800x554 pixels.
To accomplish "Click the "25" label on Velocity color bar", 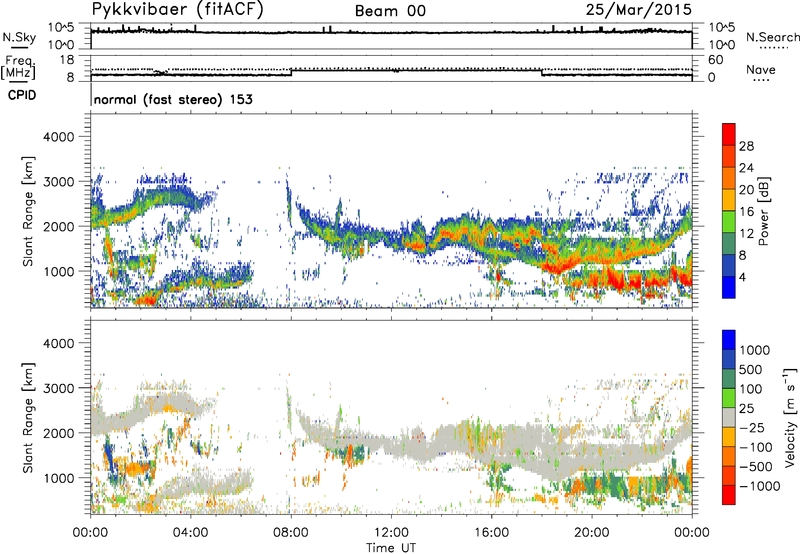I will click(x=747, y=408).
